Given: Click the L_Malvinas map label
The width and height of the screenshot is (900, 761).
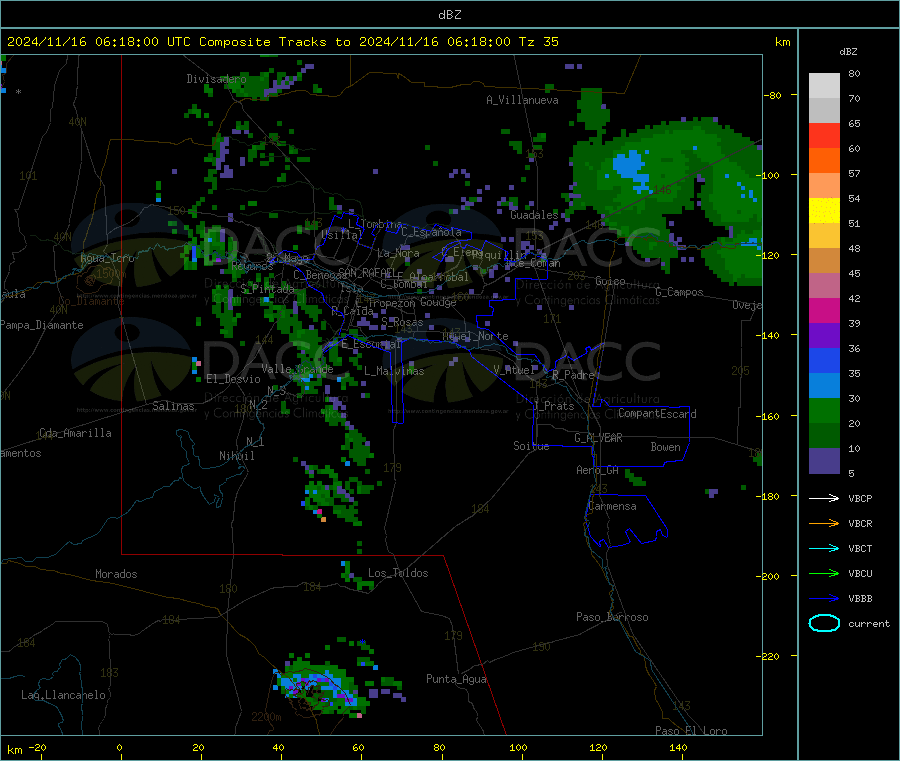Looking at the screenshot, I should click(394, 371).
